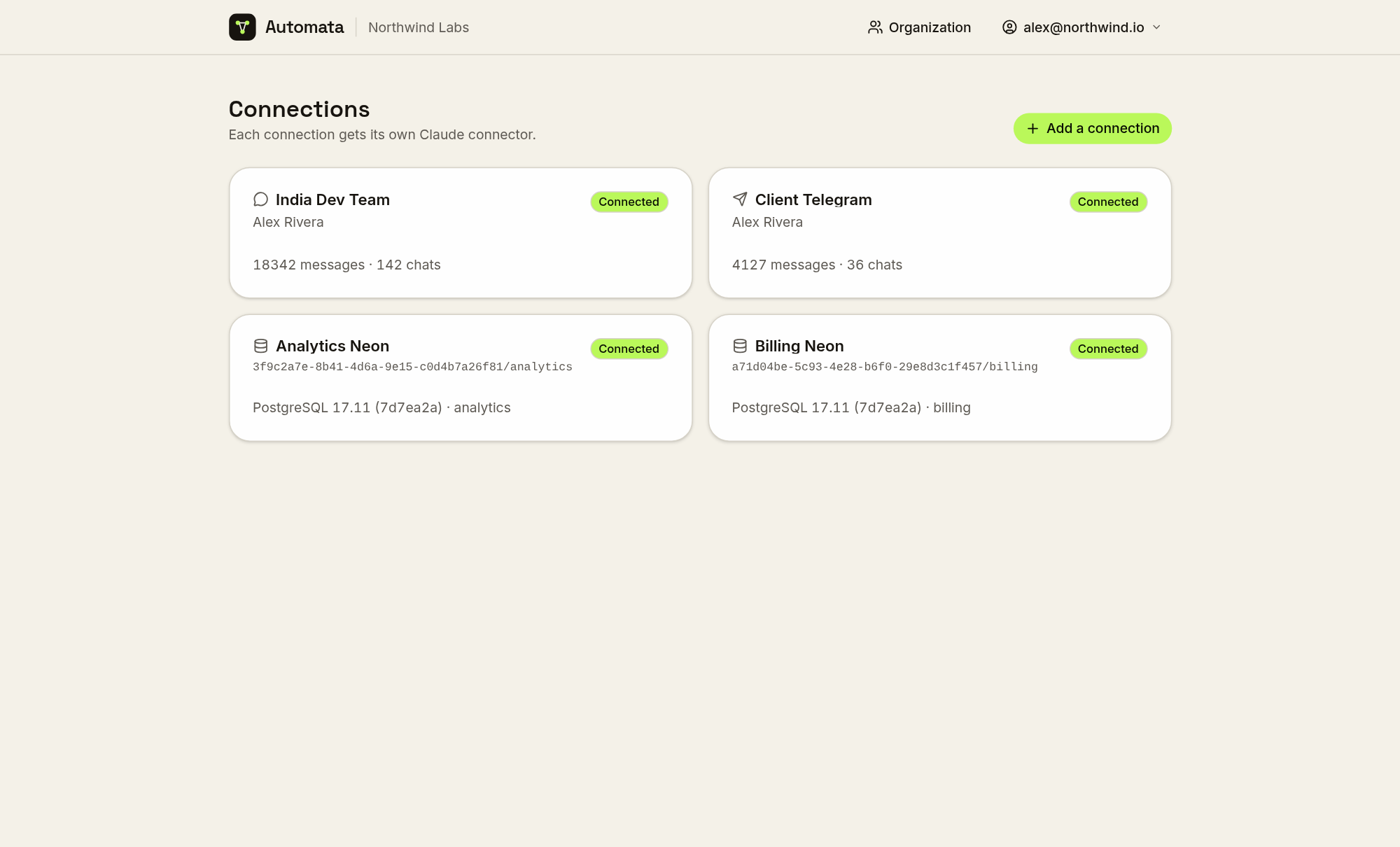The image size is (1400, 847).
Task: Click the Analytics Neon connection ID ending /analytics
Action: (x=412, y=367)
